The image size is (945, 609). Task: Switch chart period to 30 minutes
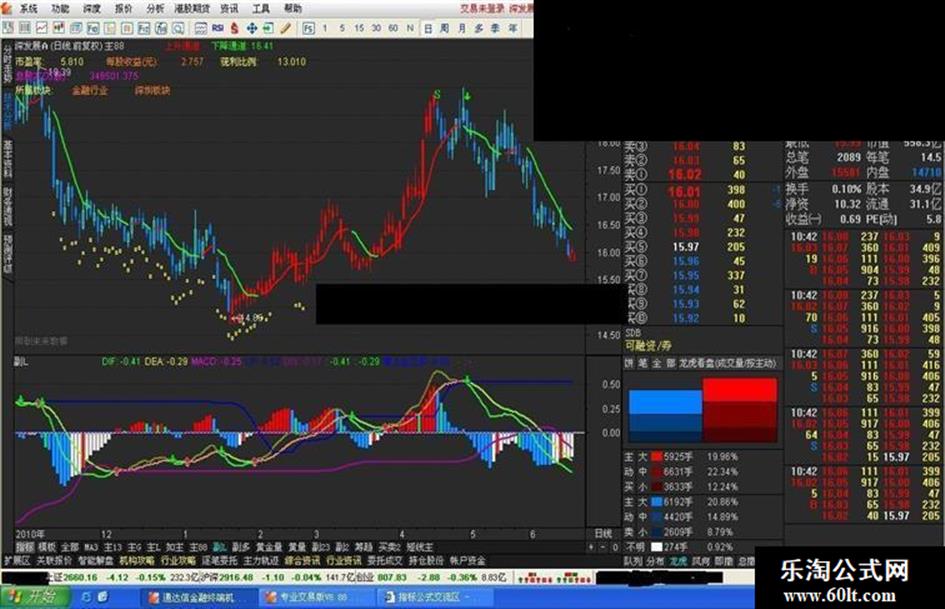(376, 28)
